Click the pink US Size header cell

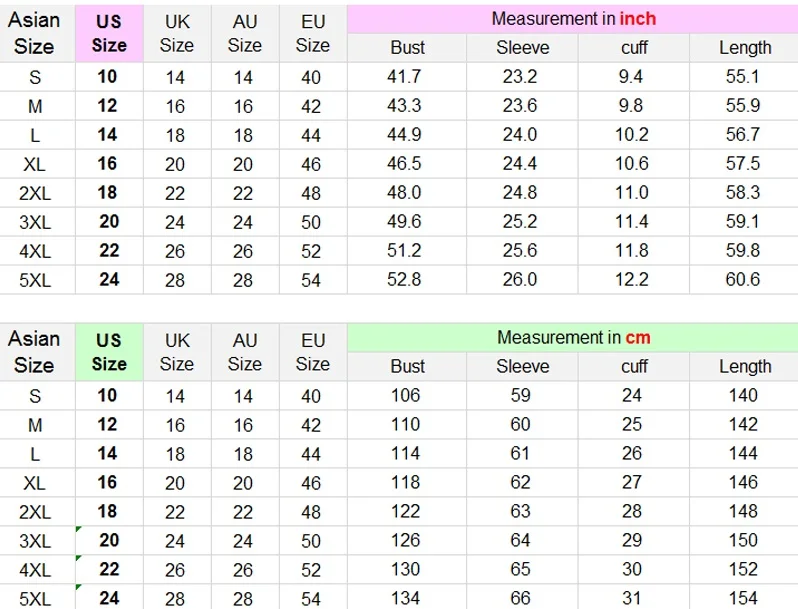[109, 33]
